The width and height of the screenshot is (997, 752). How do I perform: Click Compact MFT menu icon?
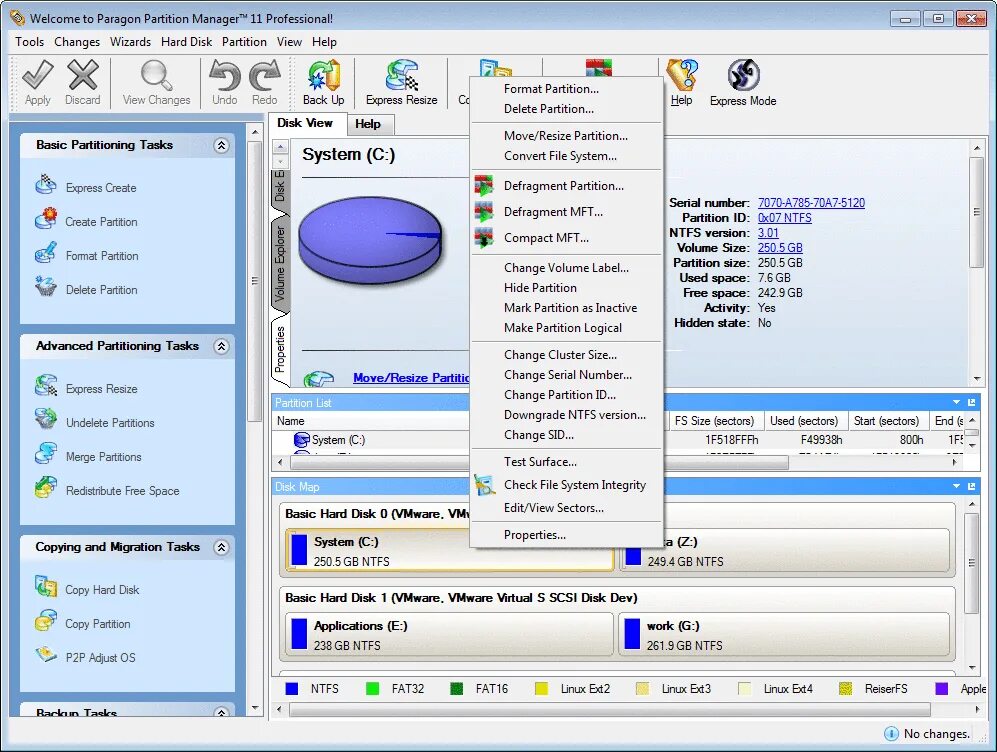[484, 238]
